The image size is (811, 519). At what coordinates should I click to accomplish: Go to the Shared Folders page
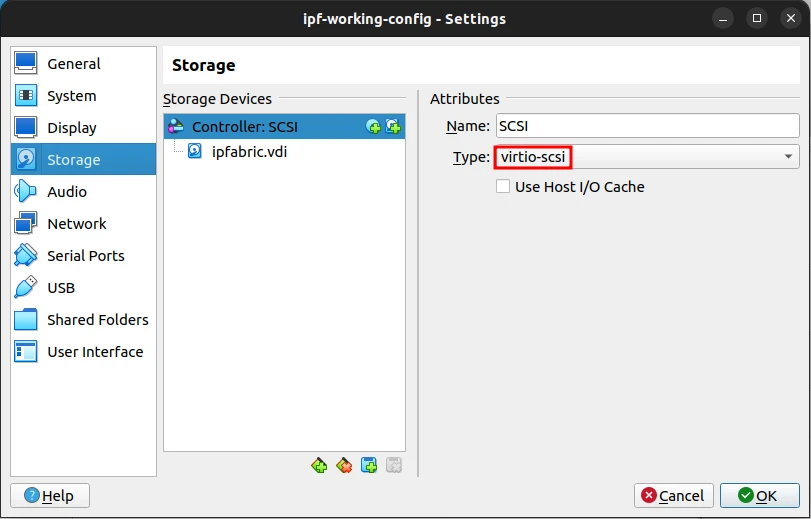point(97,320)
